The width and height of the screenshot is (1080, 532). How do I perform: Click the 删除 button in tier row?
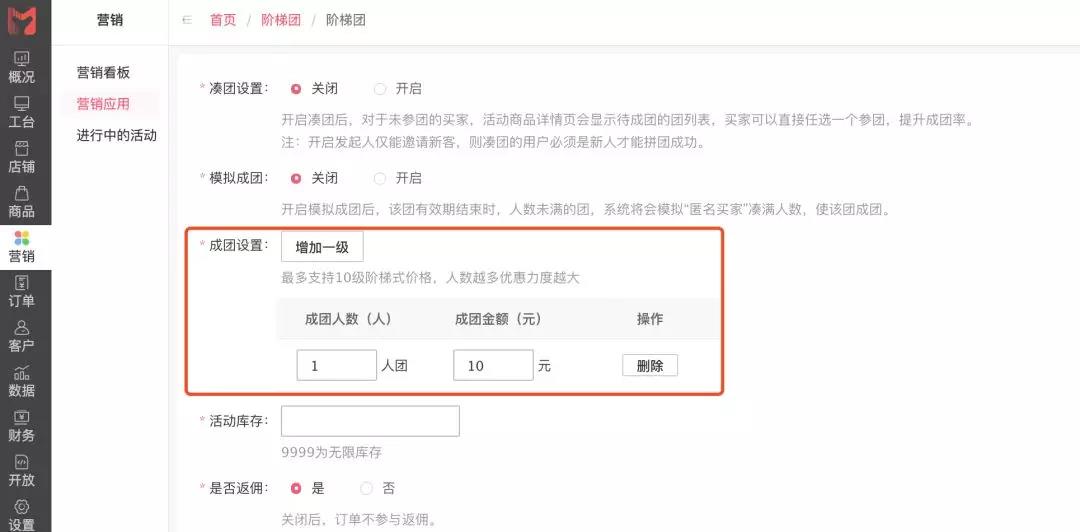(x=650, y=366)
